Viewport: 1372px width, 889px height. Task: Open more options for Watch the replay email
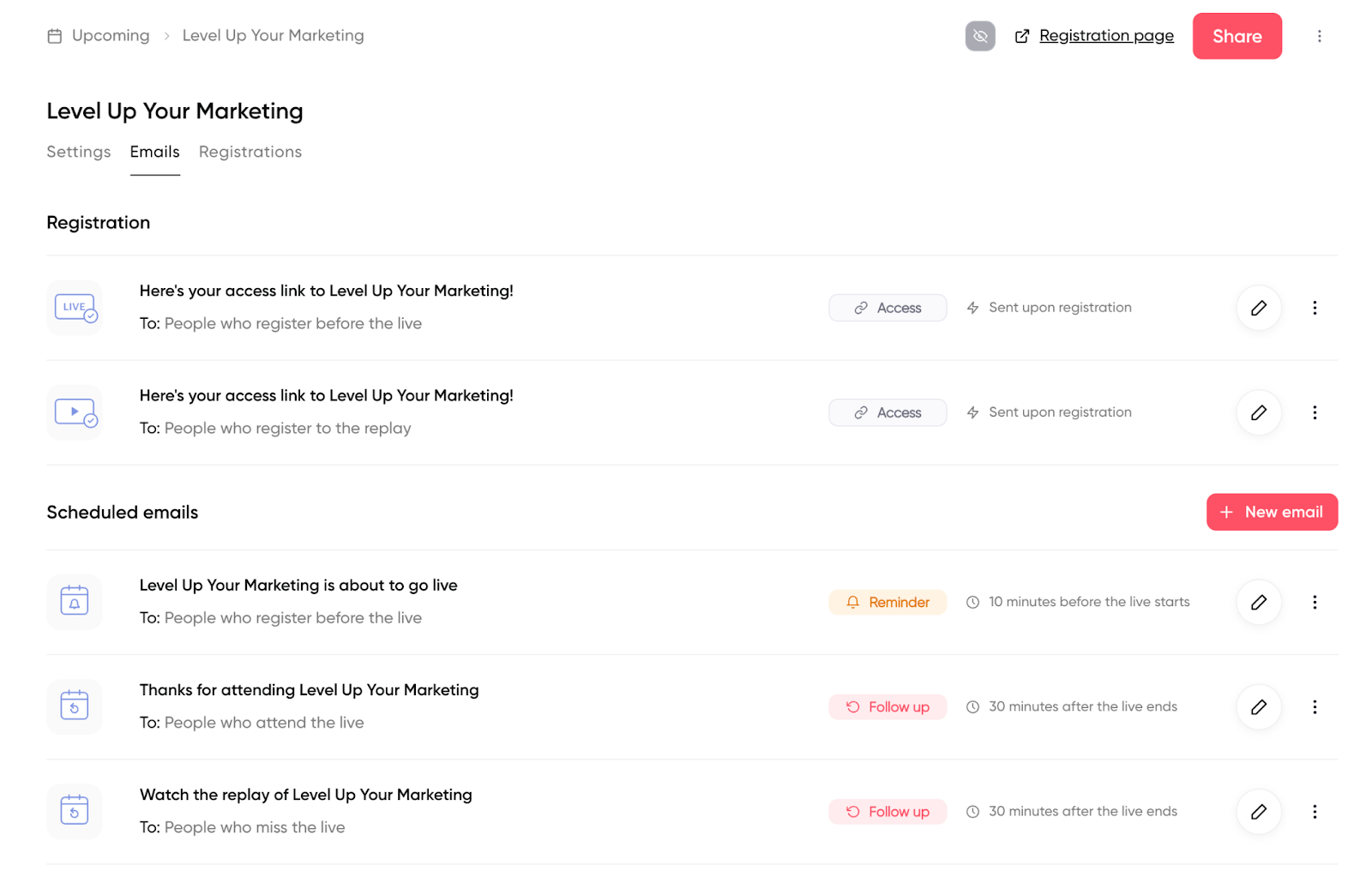pyautogui.click(x=1314, y=811)
